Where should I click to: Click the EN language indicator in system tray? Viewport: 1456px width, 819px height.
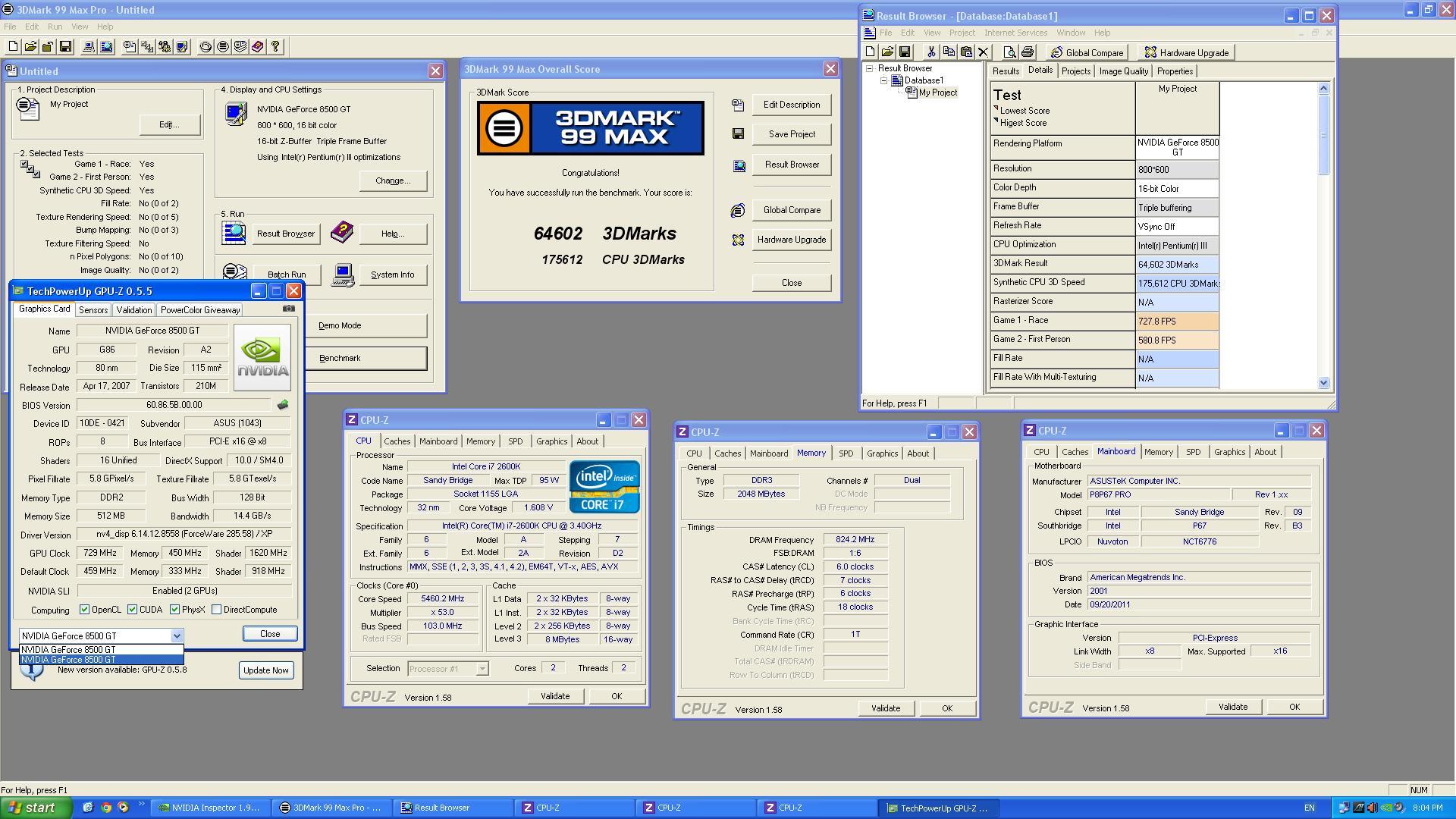pyautogui.click(x=1310, y=808)
